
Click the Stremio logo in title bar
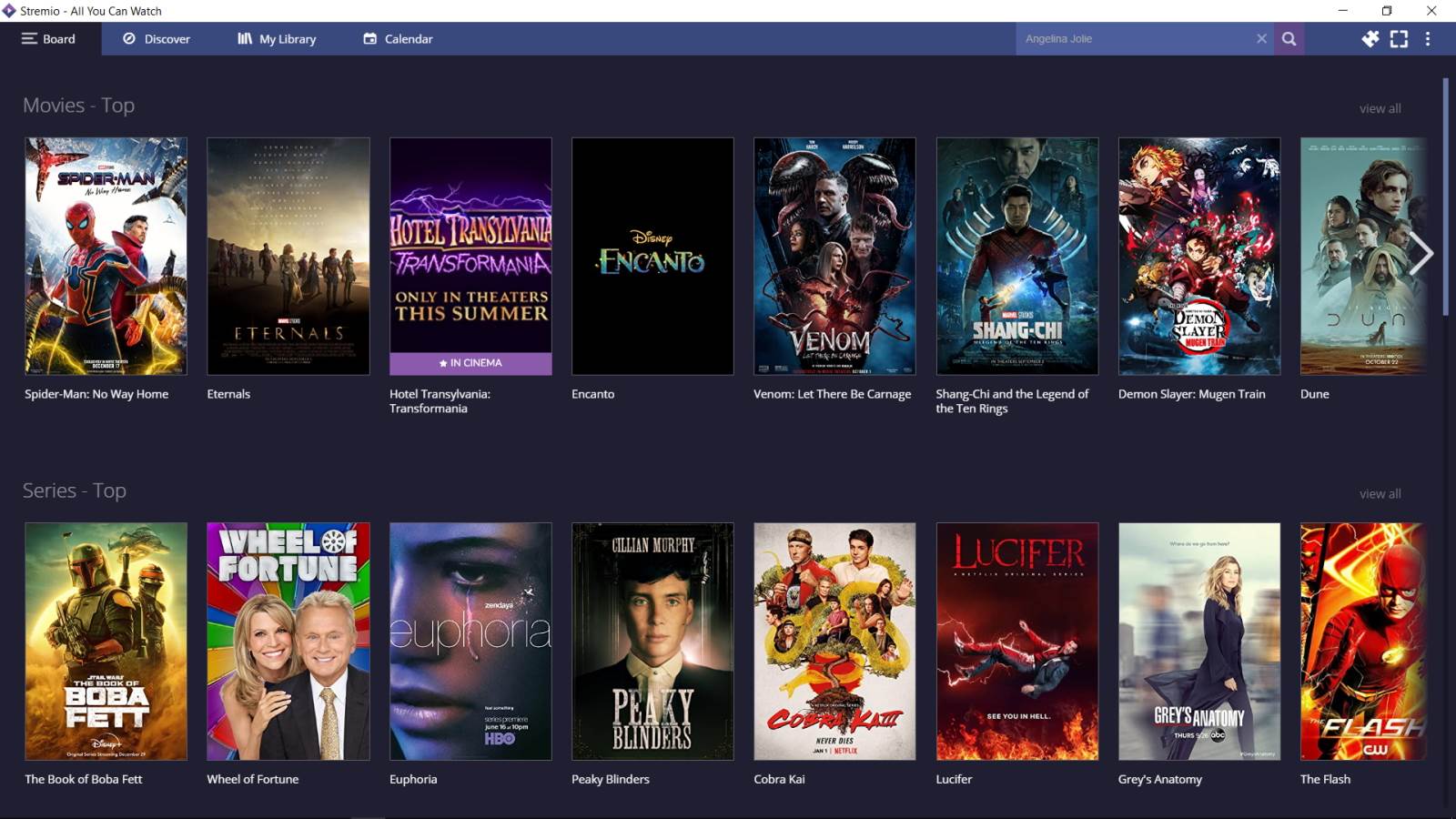(x=9, y=11)
